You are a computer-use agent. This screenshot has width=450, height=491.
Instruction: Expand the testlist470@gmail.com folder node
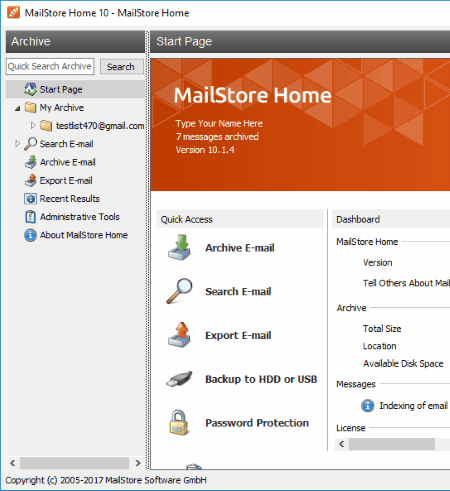(33, 125)
